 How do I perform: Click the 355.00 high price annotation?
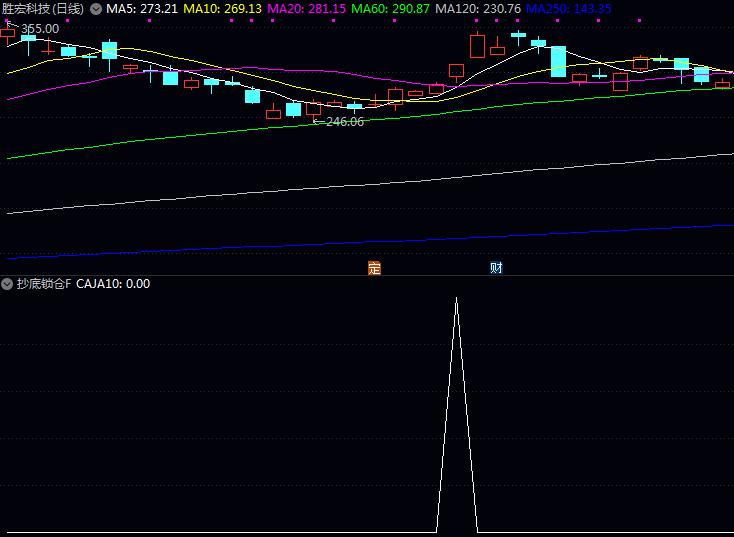[x=39, y=28]
